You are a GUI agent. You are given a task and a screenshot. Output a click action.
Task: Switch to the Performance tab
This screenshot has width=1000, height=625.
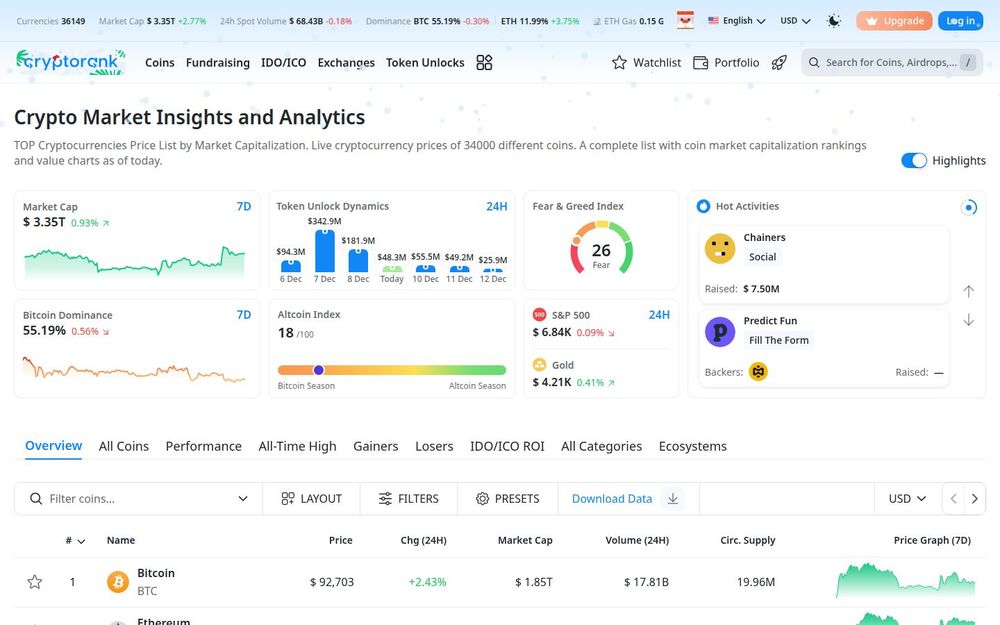[203, 446]
